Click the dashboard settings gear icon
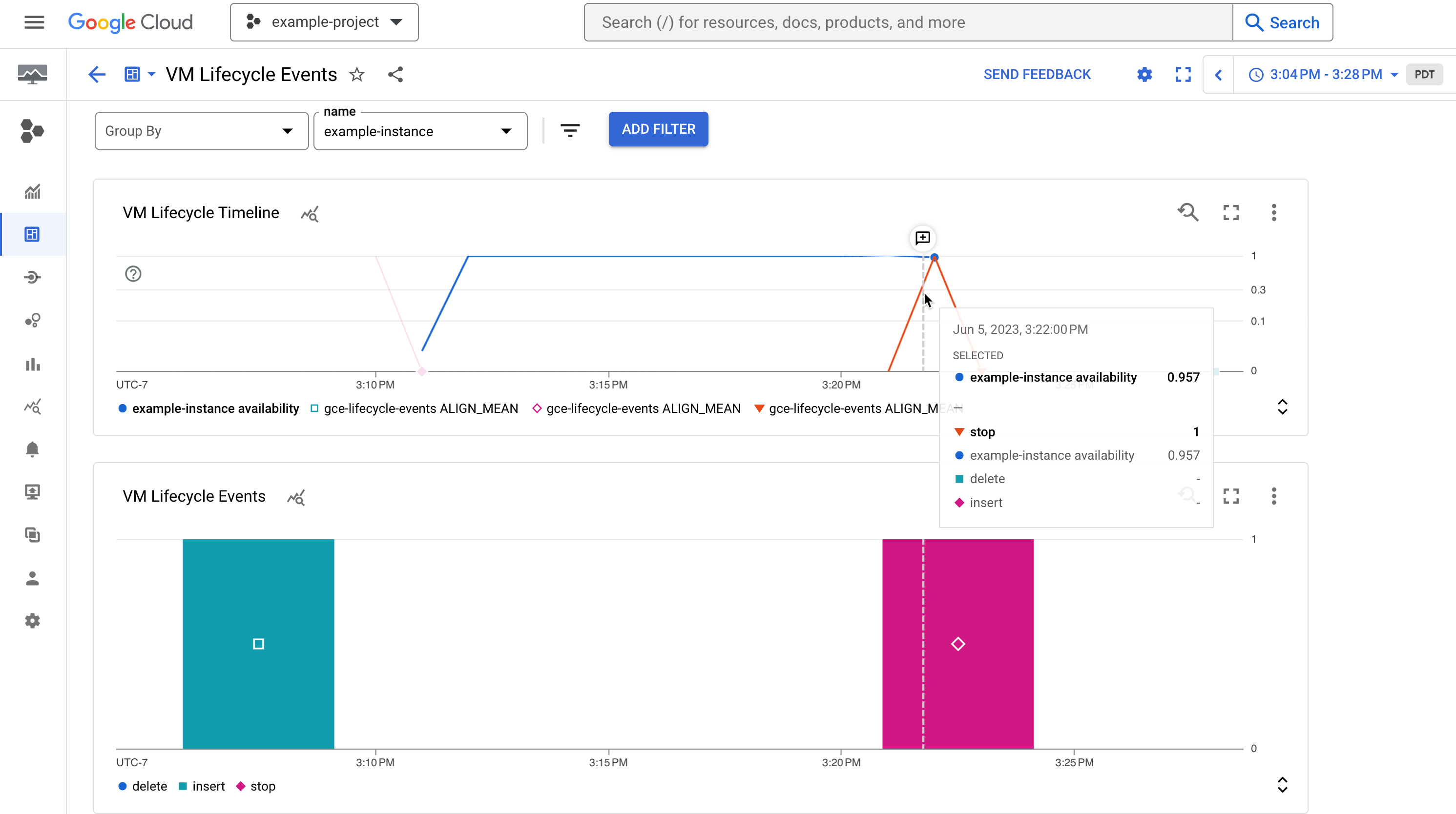This screenshot has height=814, width=1456. pos(1144,74)
